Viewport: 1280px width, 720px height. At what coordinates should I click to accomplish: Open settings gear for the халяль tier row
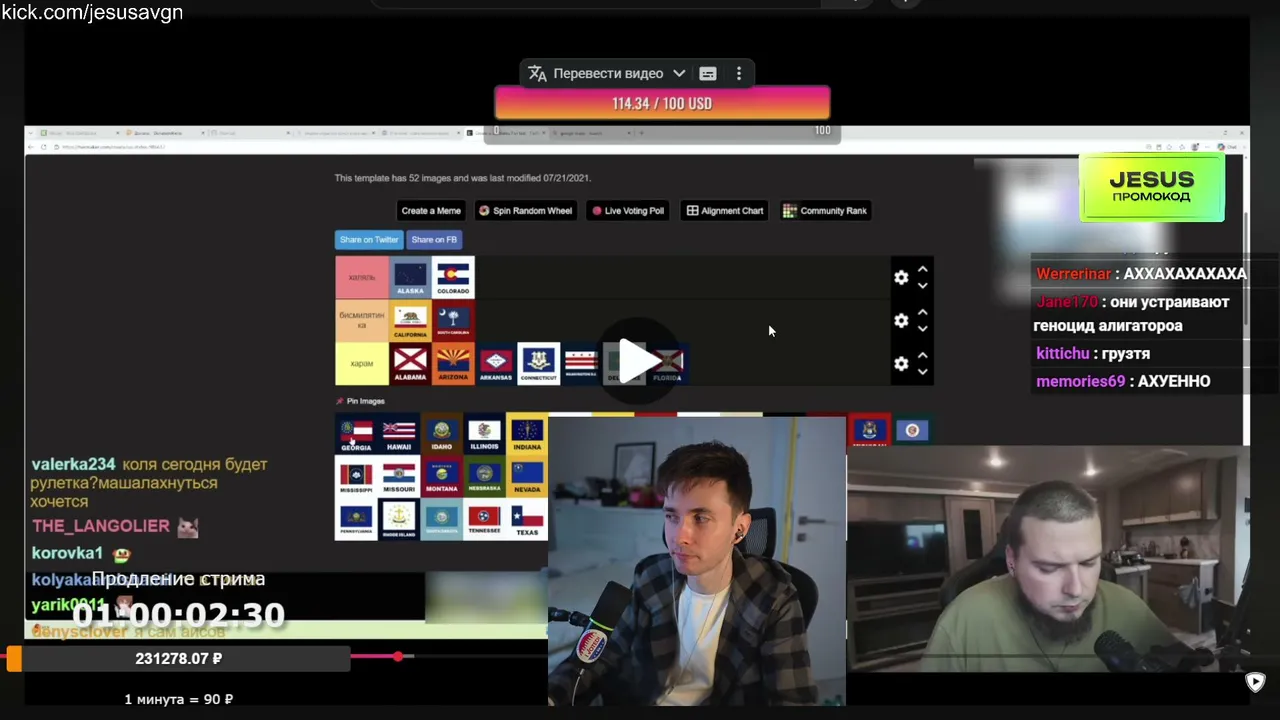[901, 278]
